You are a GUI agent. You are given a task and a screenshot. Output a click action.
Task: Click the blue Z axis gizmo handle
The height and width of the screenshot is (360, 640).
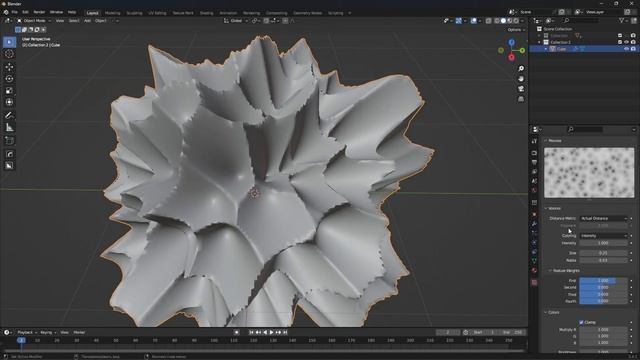511,42
